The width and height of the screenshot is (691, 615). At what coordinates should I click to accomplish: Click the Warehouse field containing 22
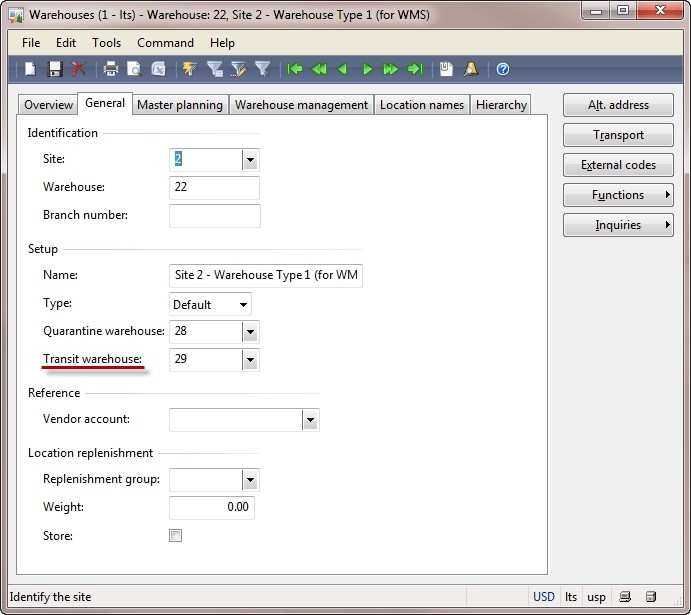[x=214, y=187]
